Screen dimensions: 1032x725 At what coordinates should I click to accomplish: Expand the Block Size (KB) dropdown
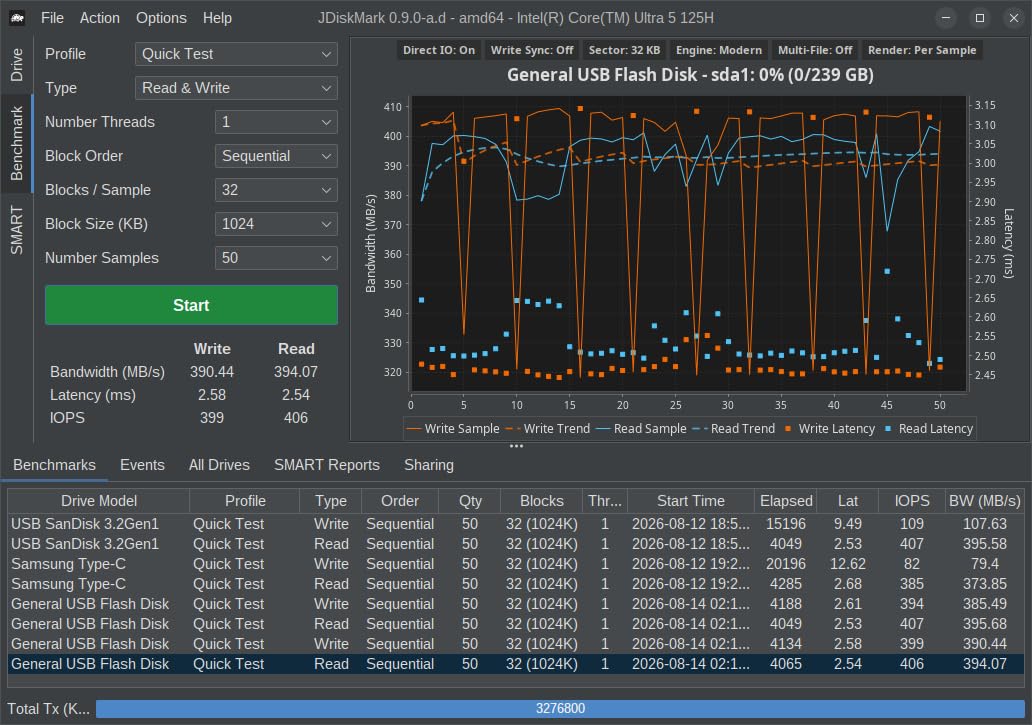276,224
